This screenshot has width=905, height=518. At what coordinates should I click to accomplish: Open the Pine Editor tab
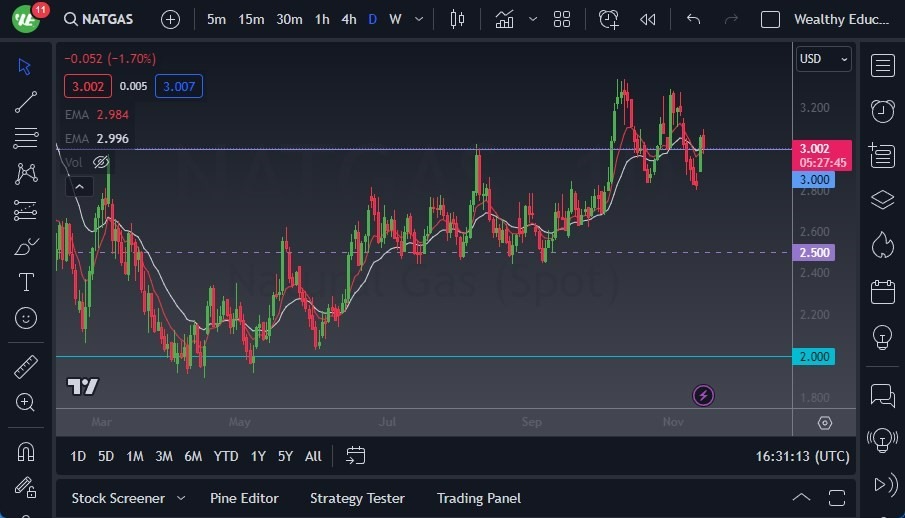tap(244, 498)
